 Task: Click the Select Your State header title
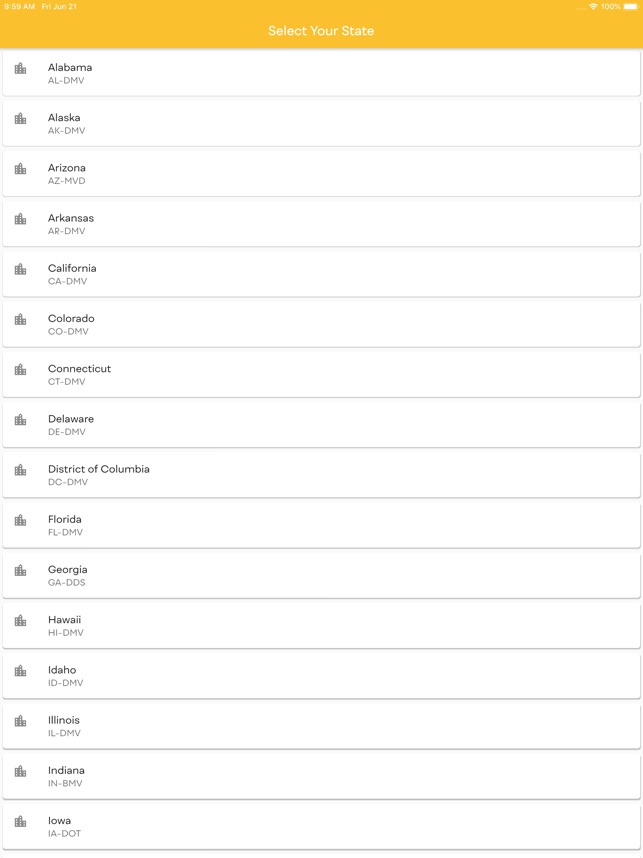point(321,31)
